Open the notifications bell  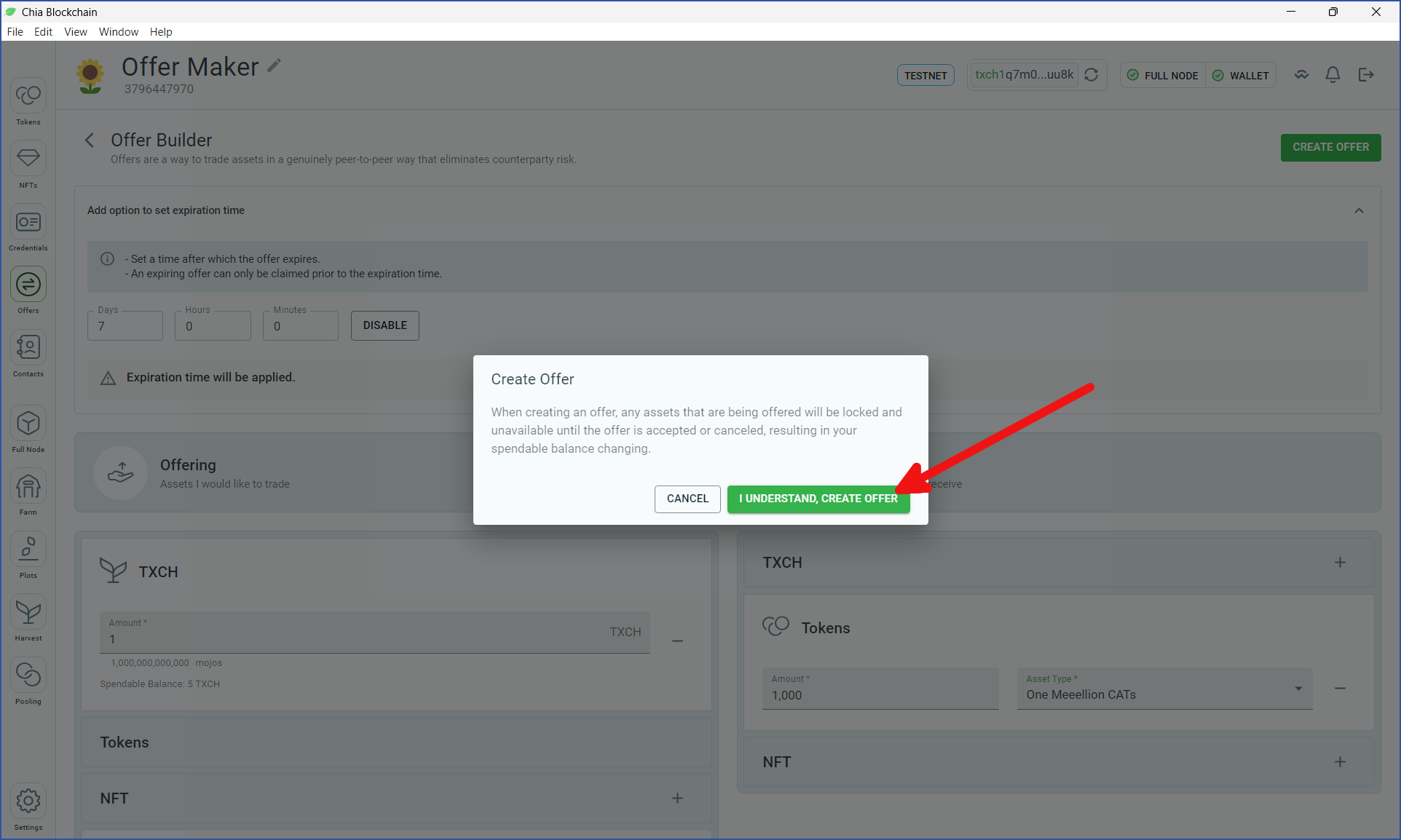point(1333,75)
